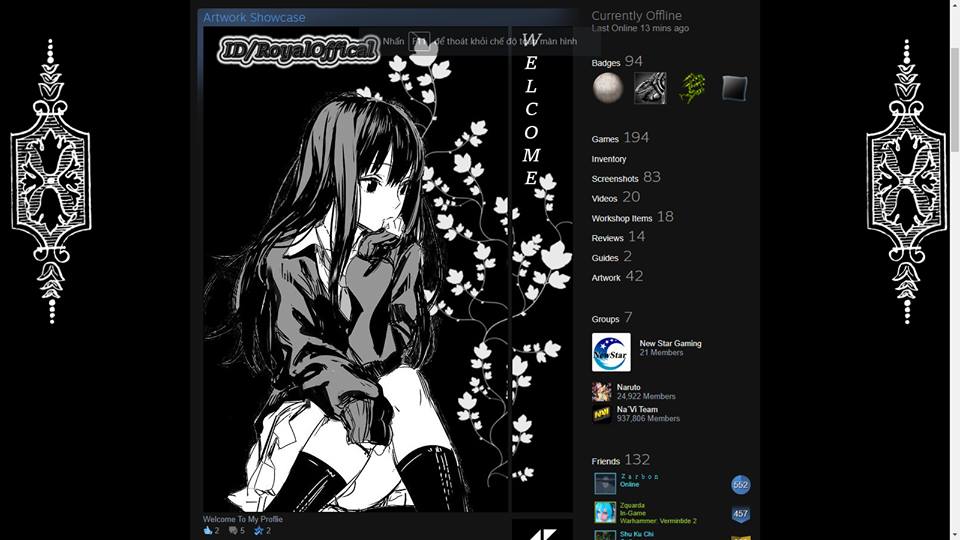Click the thumbs-up icon under the artwork
The image size is (960, 540).
click(208, 530)
